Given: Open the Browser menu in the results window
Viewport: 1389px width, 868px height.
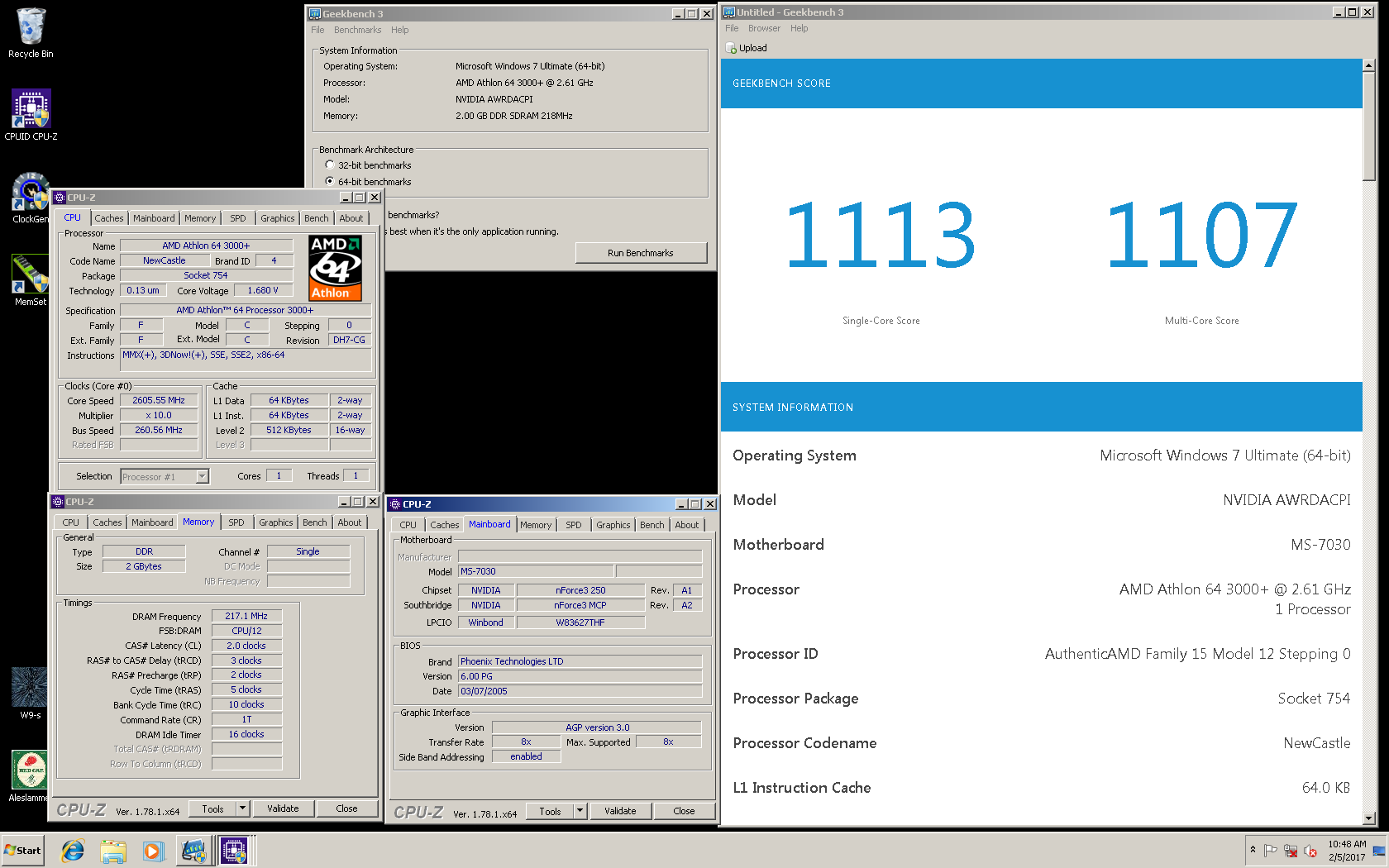Looking at the screenshot, I should tap(764, 28).
